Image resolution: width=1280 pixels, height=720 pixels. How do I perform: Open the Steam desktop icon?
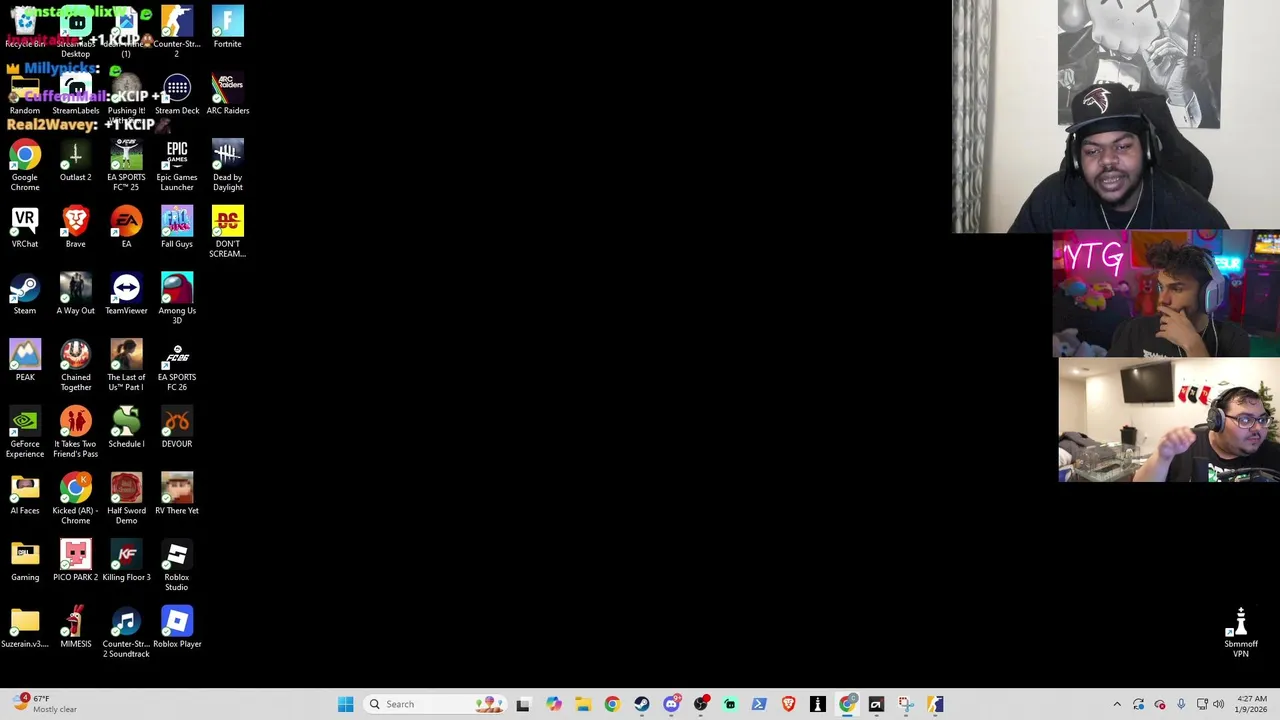click(25, 295)
